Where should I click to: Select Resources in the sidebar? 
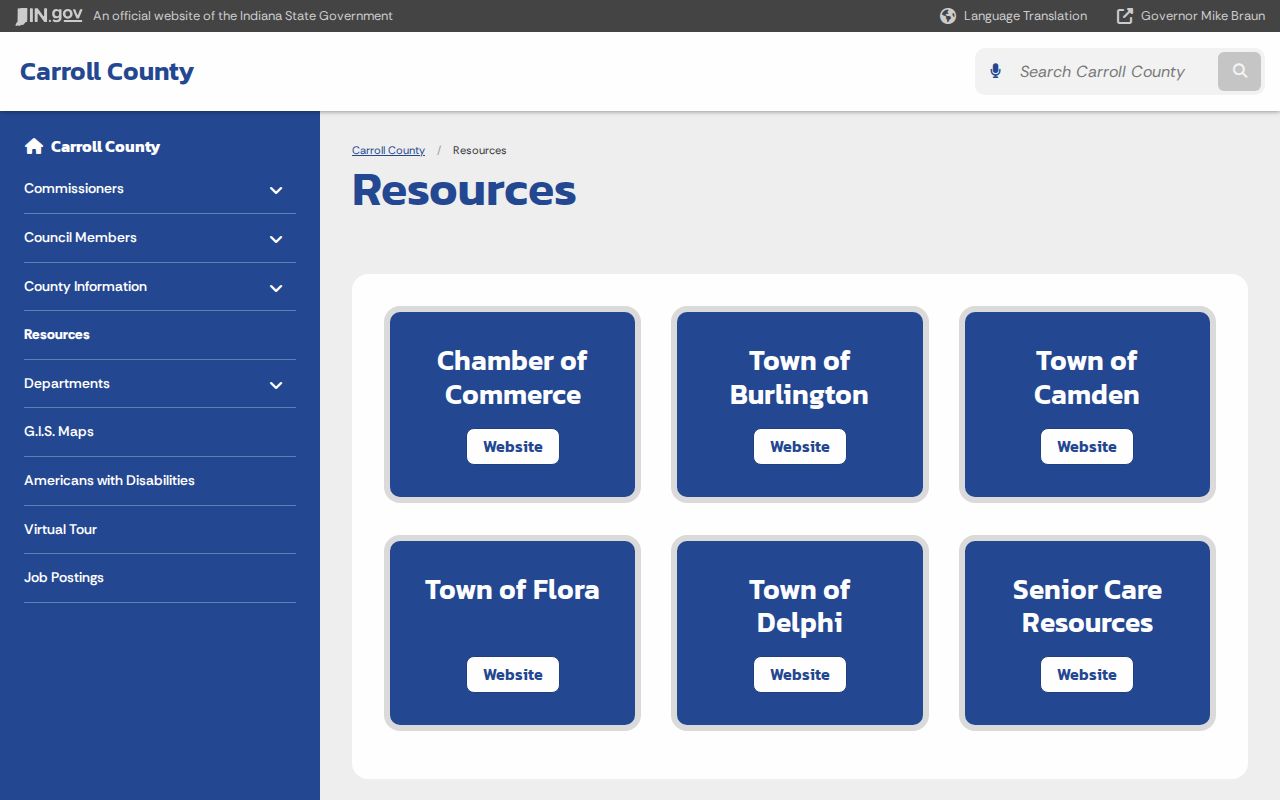tap(57, 335)
